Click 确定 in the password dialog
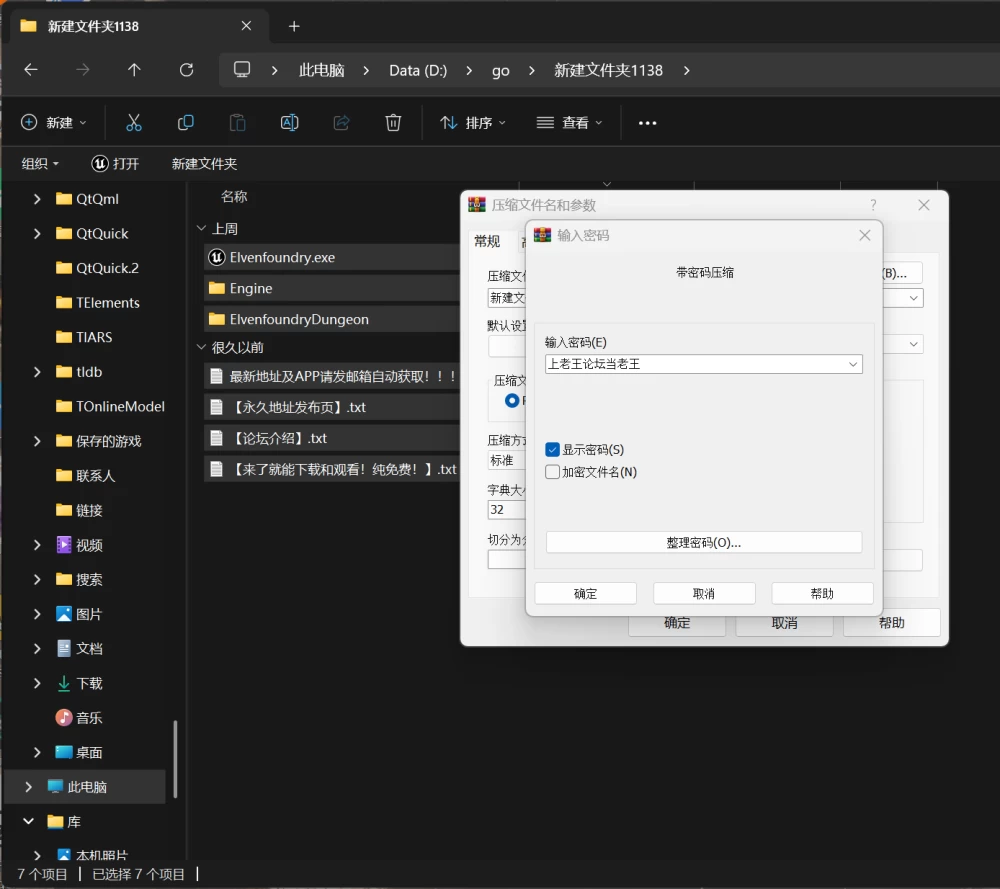 coord(585,594)
